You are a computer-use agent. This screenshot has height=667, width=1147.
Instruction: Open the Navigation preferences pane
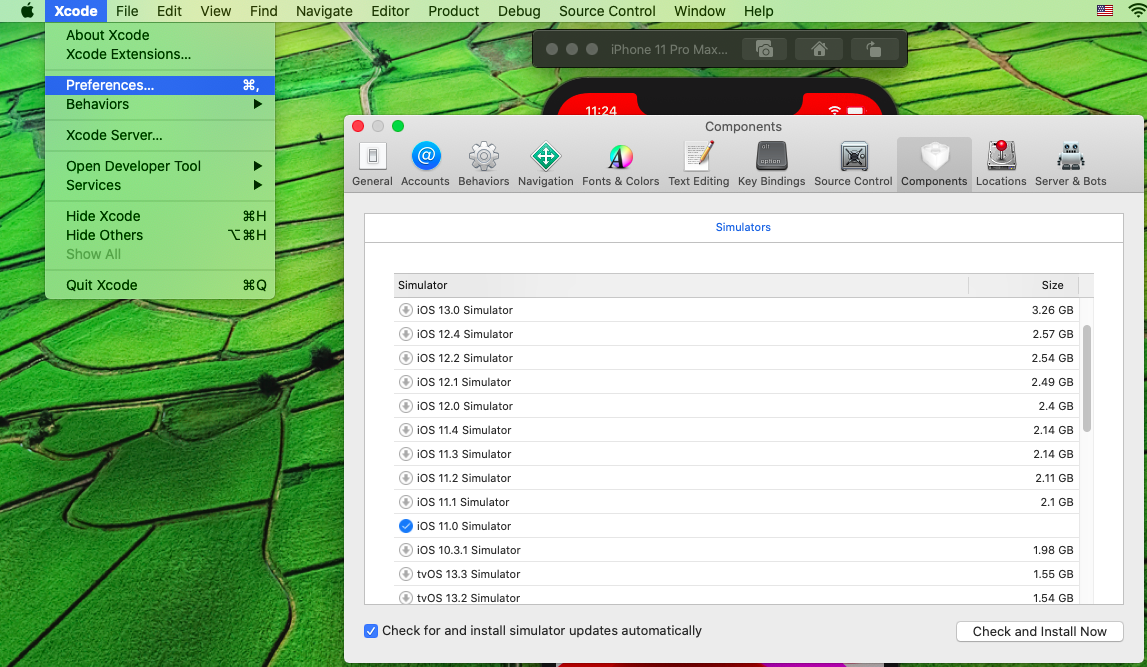coord(546,164)
